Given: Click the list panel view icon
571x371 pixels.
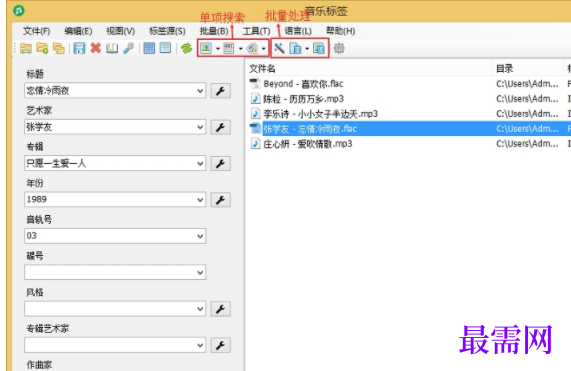Looking at the screenshot, I should (165, 48).
